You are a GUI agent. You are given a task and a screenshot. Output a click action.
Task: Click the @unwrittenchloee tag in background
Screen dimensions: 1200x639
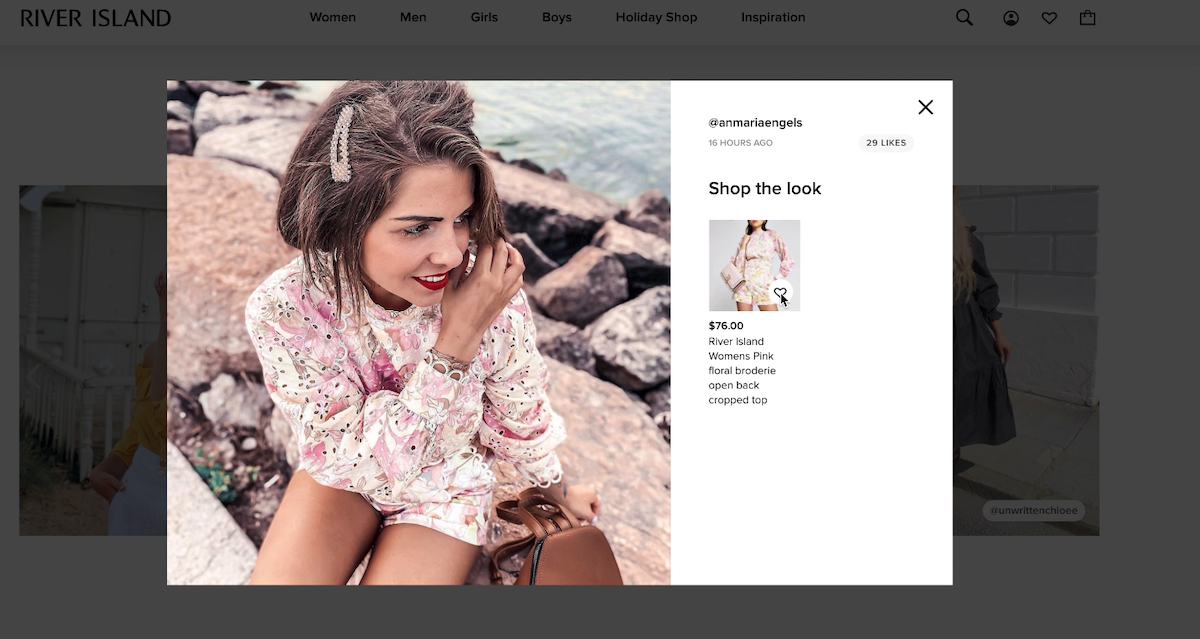[1033, 511]
